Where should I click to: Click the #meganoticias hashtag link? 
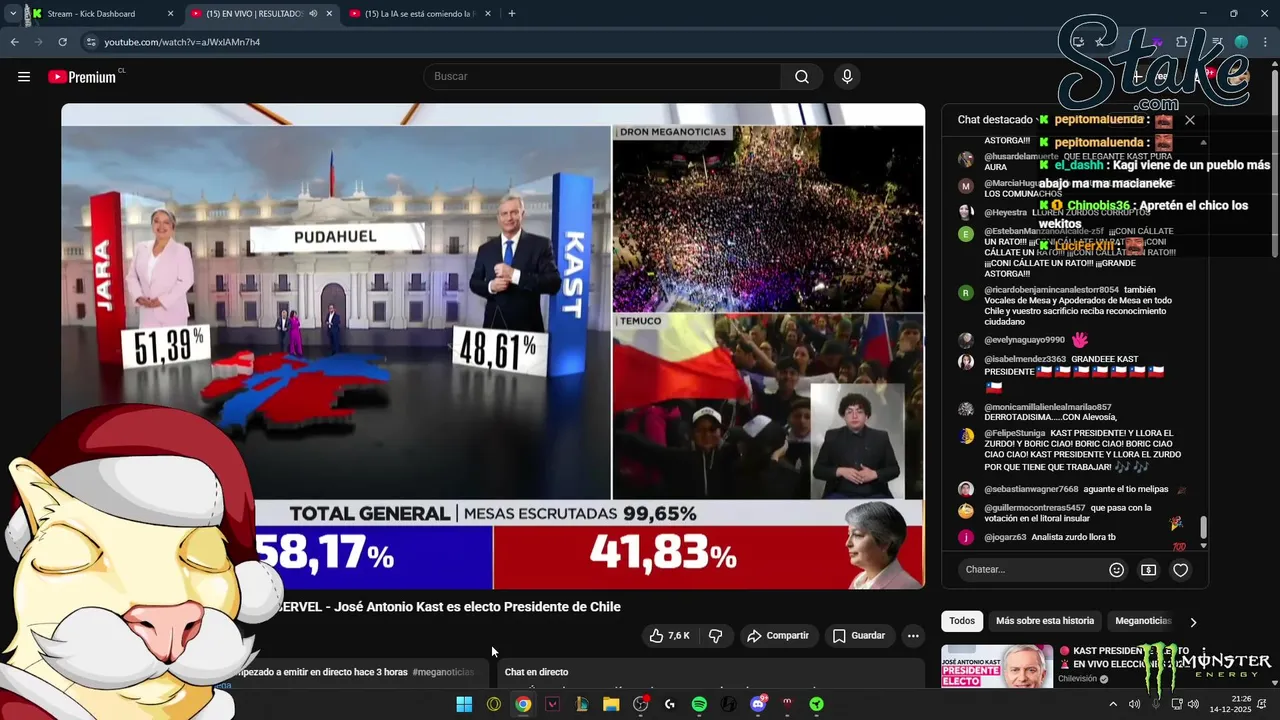[442, 672]
